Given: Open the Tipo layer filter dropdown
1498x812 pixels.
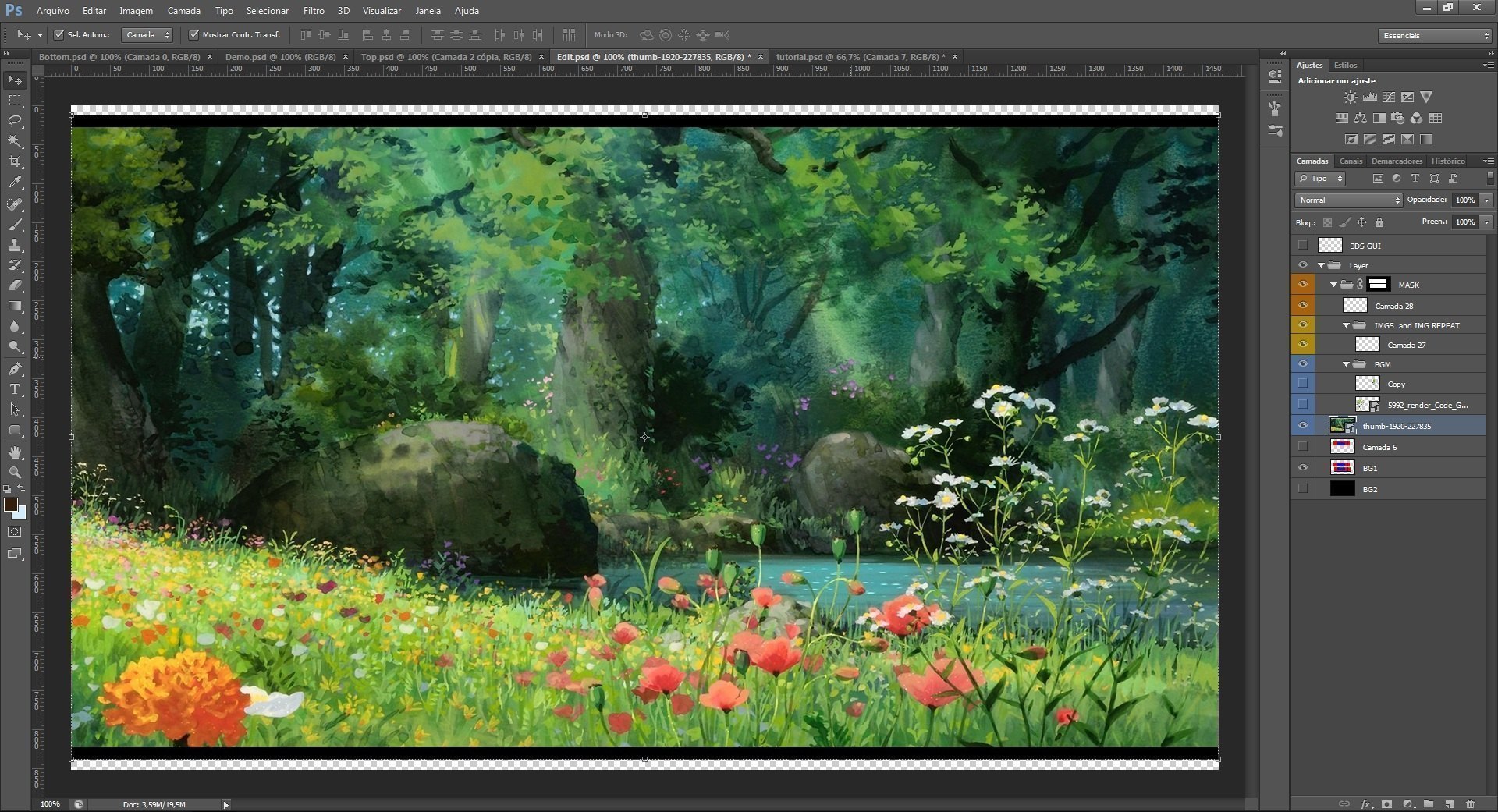Looking at the screenshot, I should [1320, 179].
